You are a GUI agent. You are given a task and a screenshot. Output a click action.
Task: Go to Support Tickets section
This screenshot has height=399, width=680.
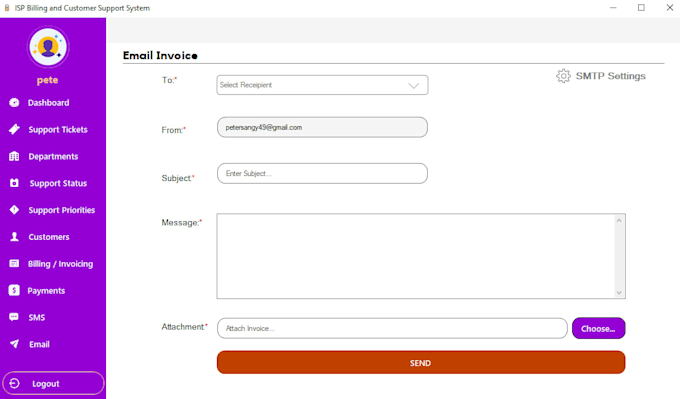pos(58,130)
